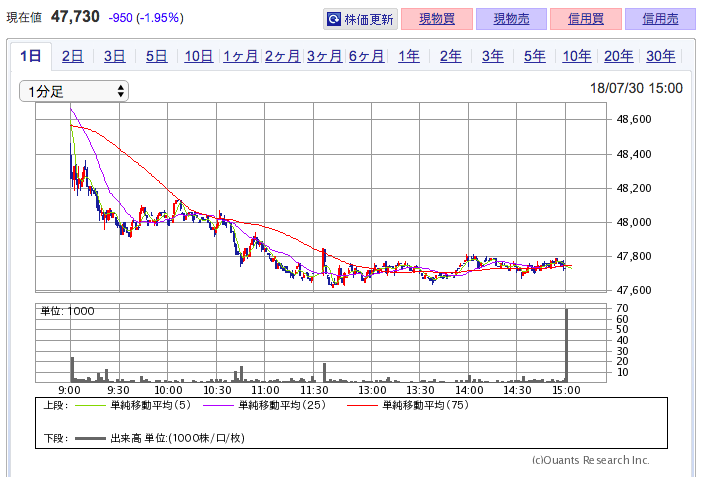Click the chart timestamp 18/07/30 15:00
The width and height of the screenshot is (702, 477).
click(x=636, y=88)
